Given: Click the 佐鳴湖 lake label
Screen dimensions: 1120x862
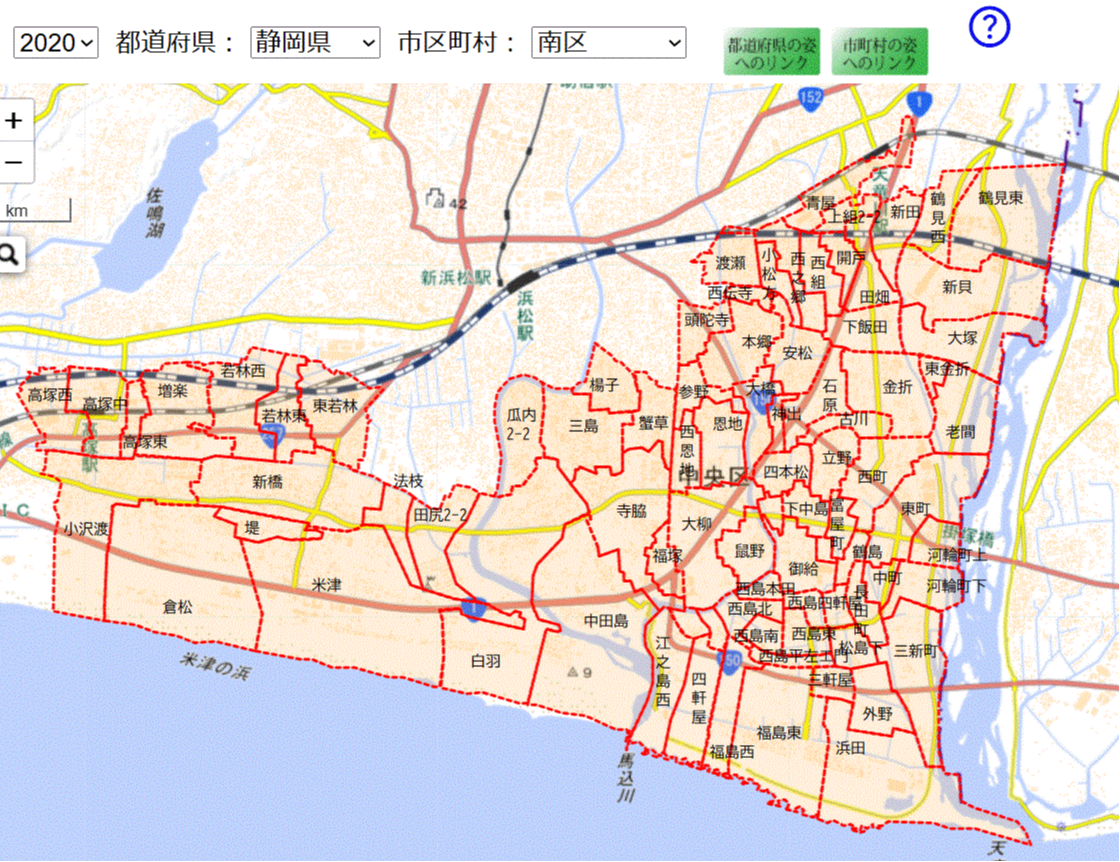Looking at the screenshot, I should pos(154,213).
